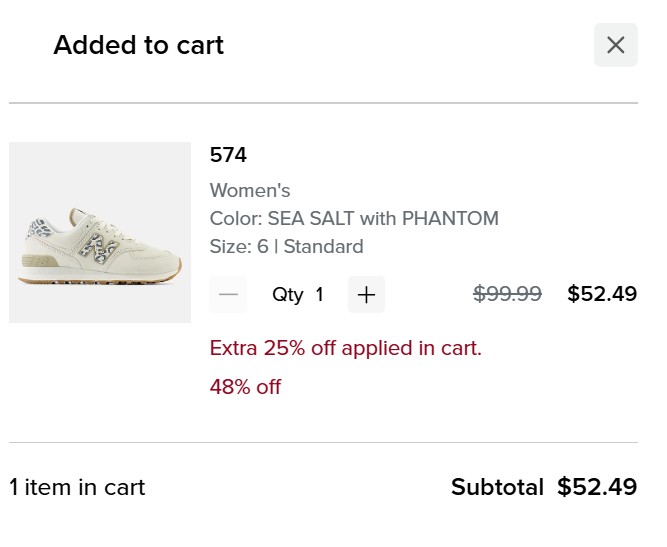Screen dimensions: 667x547
Task: Open the 574 sneaker product thumbnail
Action: tap(100, 232)
